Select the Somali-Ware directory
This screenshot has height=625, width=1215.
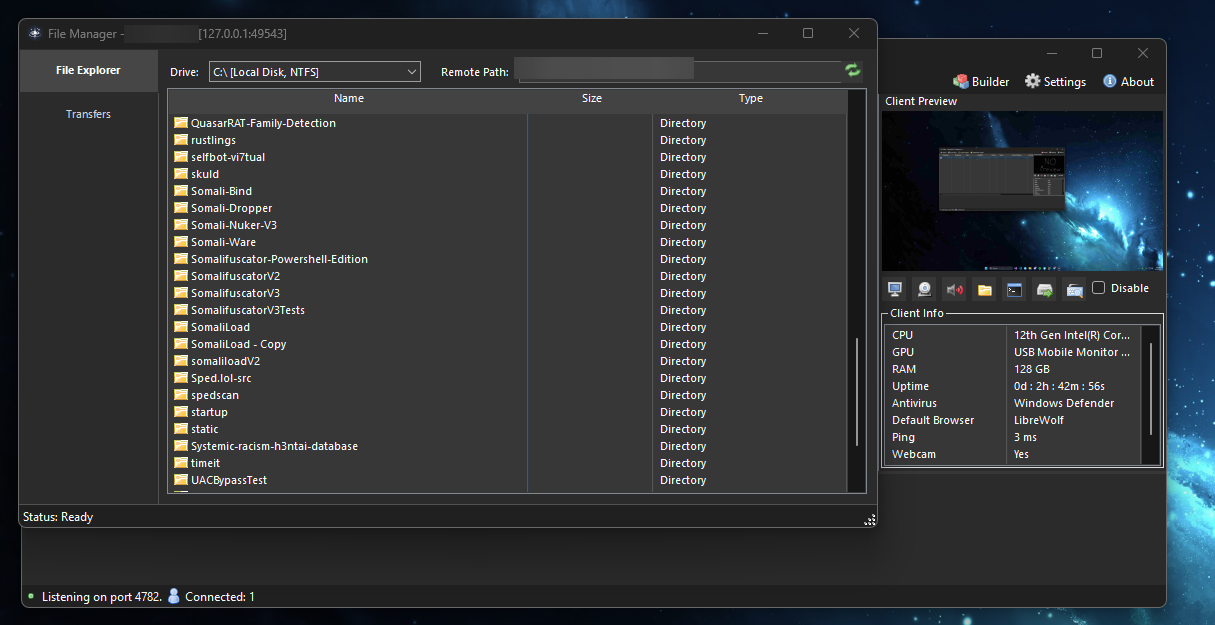tap(222, 241)
